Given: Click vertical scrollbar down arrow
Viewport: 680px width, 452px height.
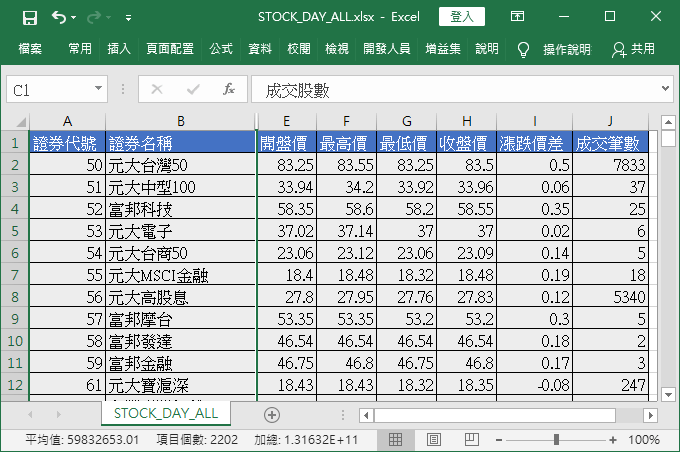Looking at the screenshot, I should click(x=668, y=394).
